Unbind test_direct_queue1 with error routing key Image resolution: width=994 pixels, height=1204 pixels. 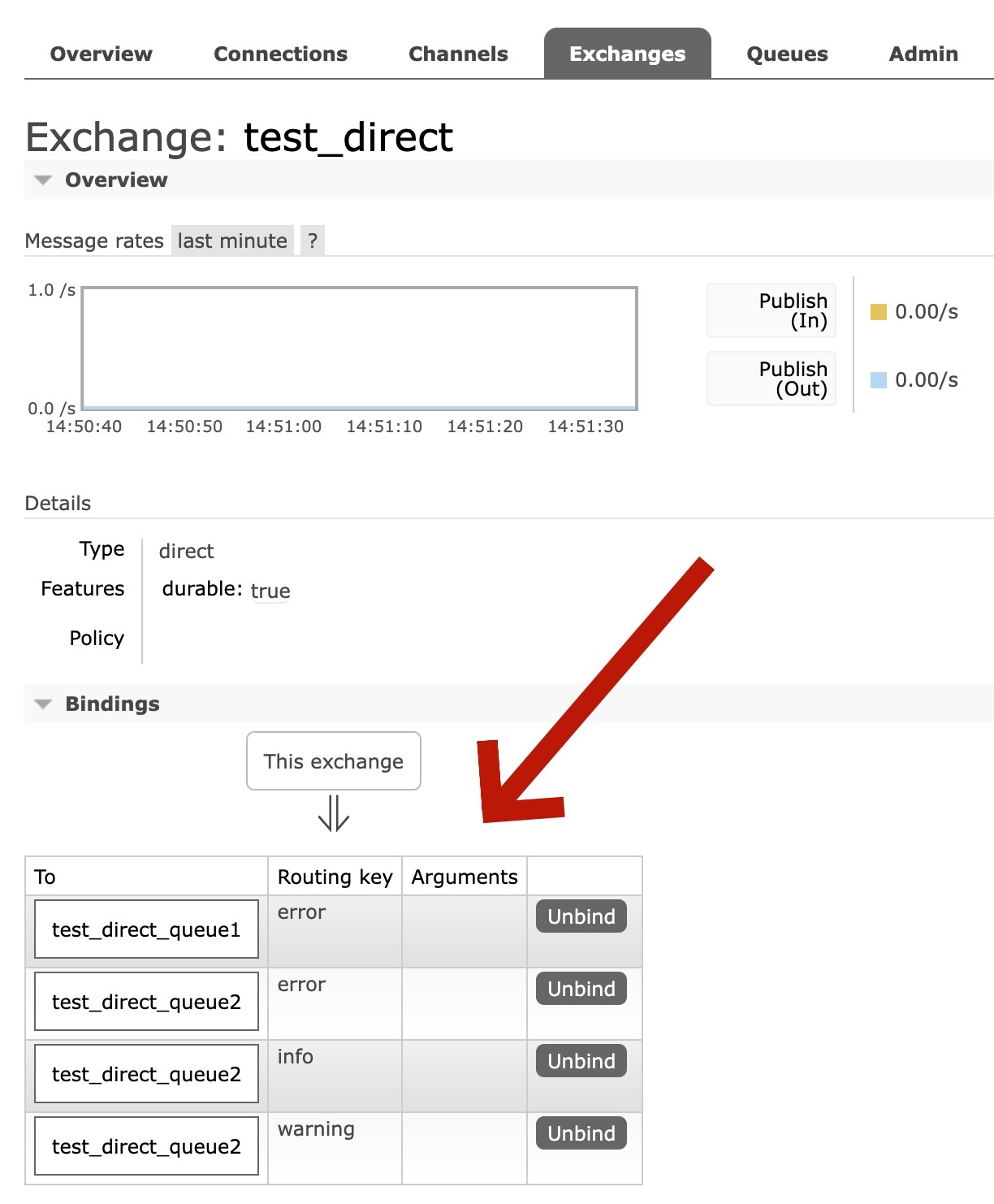(x=581, y=916)
